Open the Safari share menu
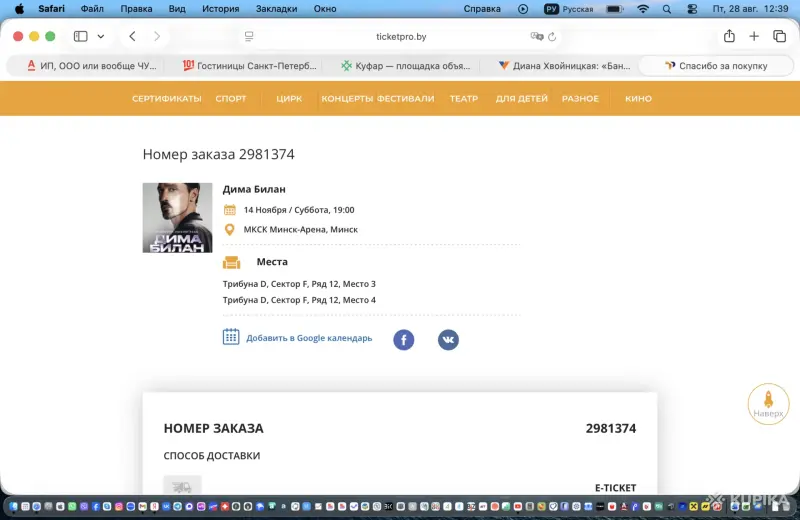Image resolution: width=800 pixels, height=520 pixels. 729,36
